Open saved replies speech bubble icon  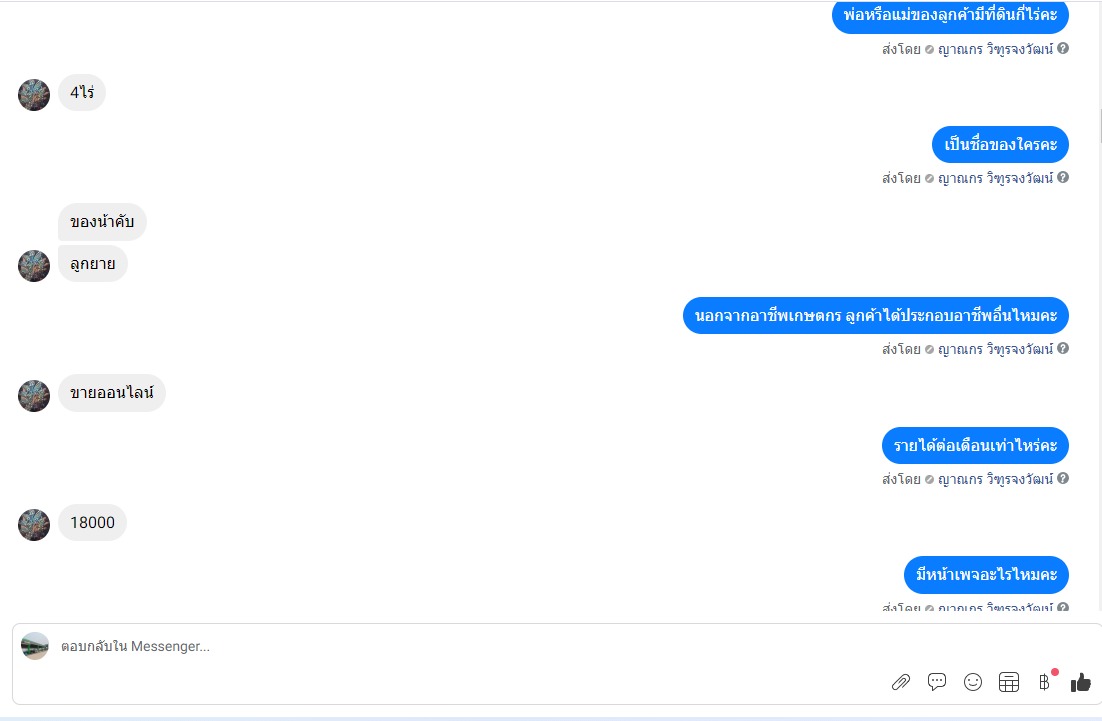pos(937,682)
